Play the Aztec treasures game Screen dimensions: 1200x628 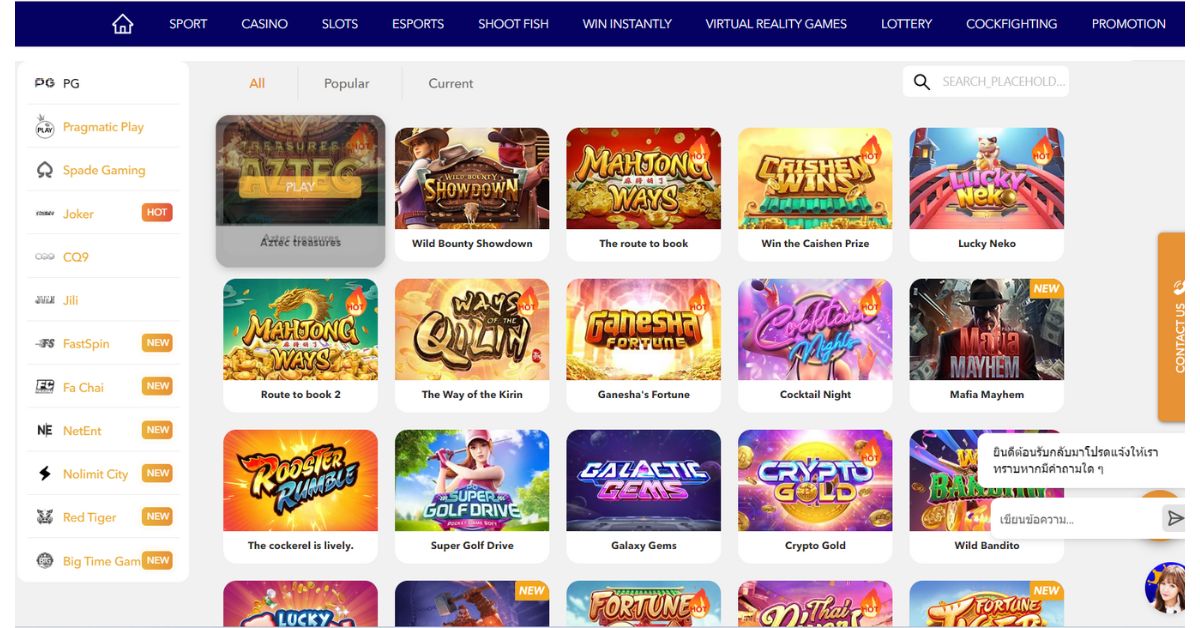(x=300, y=186)
